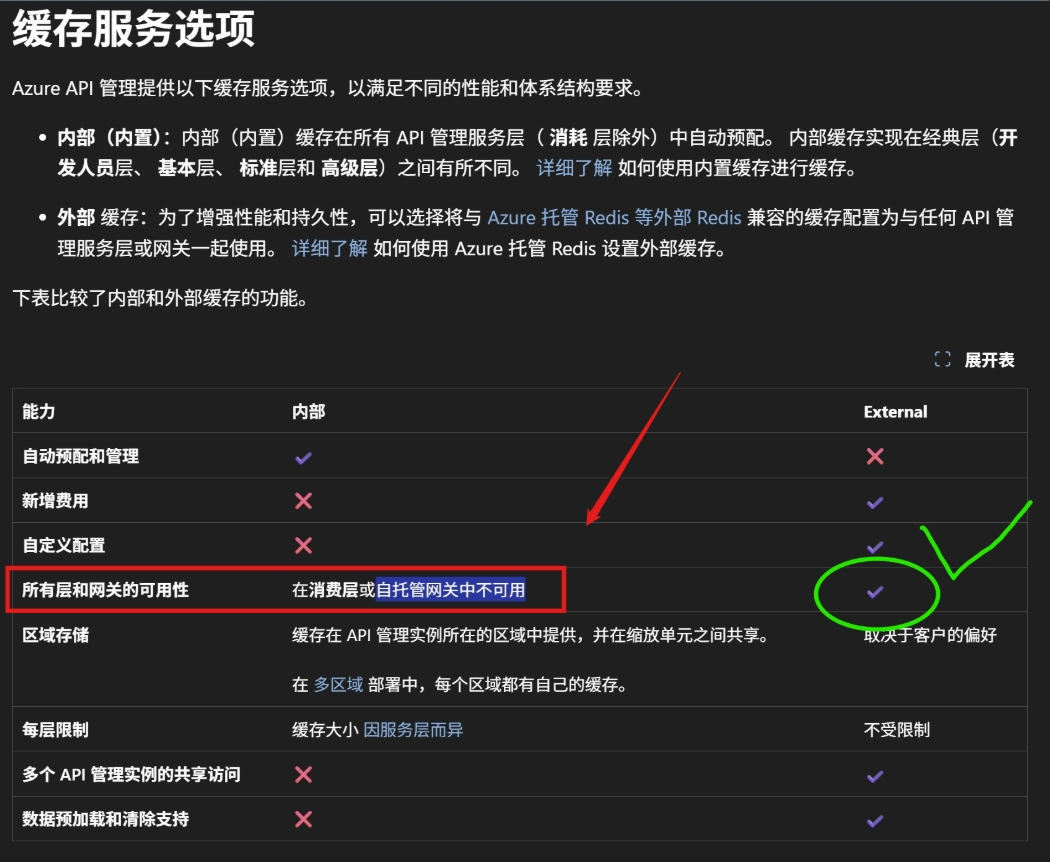Follow the Azure 托管 Redis 等外部 Redis link

[614, 218]
